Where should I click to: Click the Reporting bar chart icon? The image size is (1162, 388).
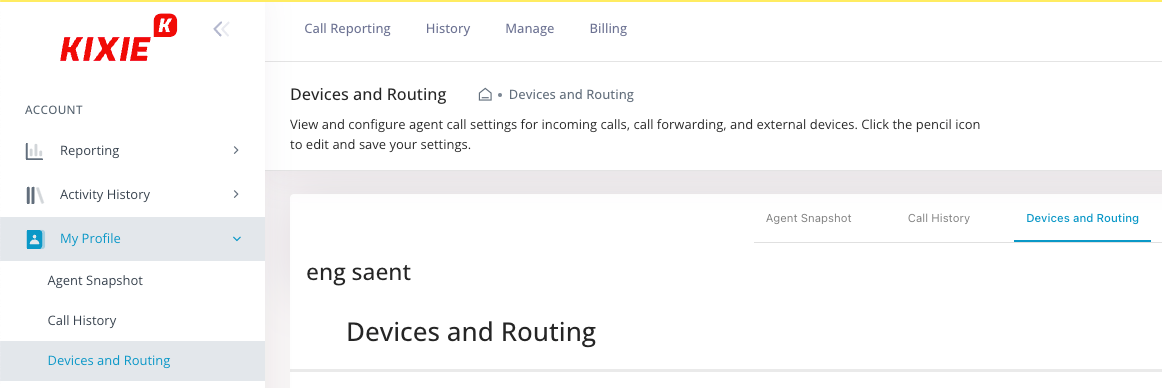[34, 151]
